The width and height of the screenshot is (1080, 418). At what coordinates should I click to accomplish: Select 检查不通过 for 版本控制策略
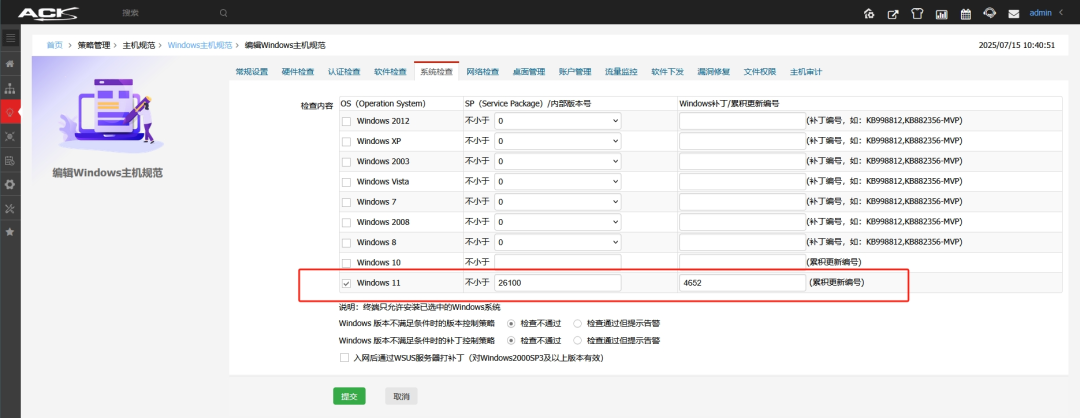pos(511,323)
